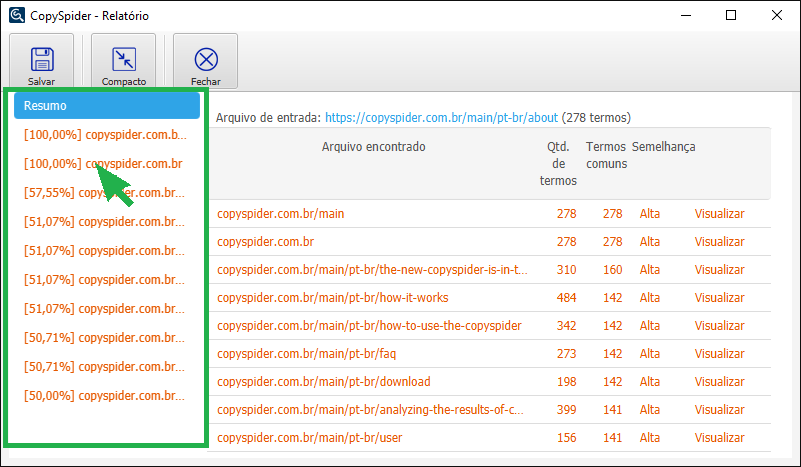Click Visualizar for the download row
This screenshot has width=801, height=467.
[719, 382]
